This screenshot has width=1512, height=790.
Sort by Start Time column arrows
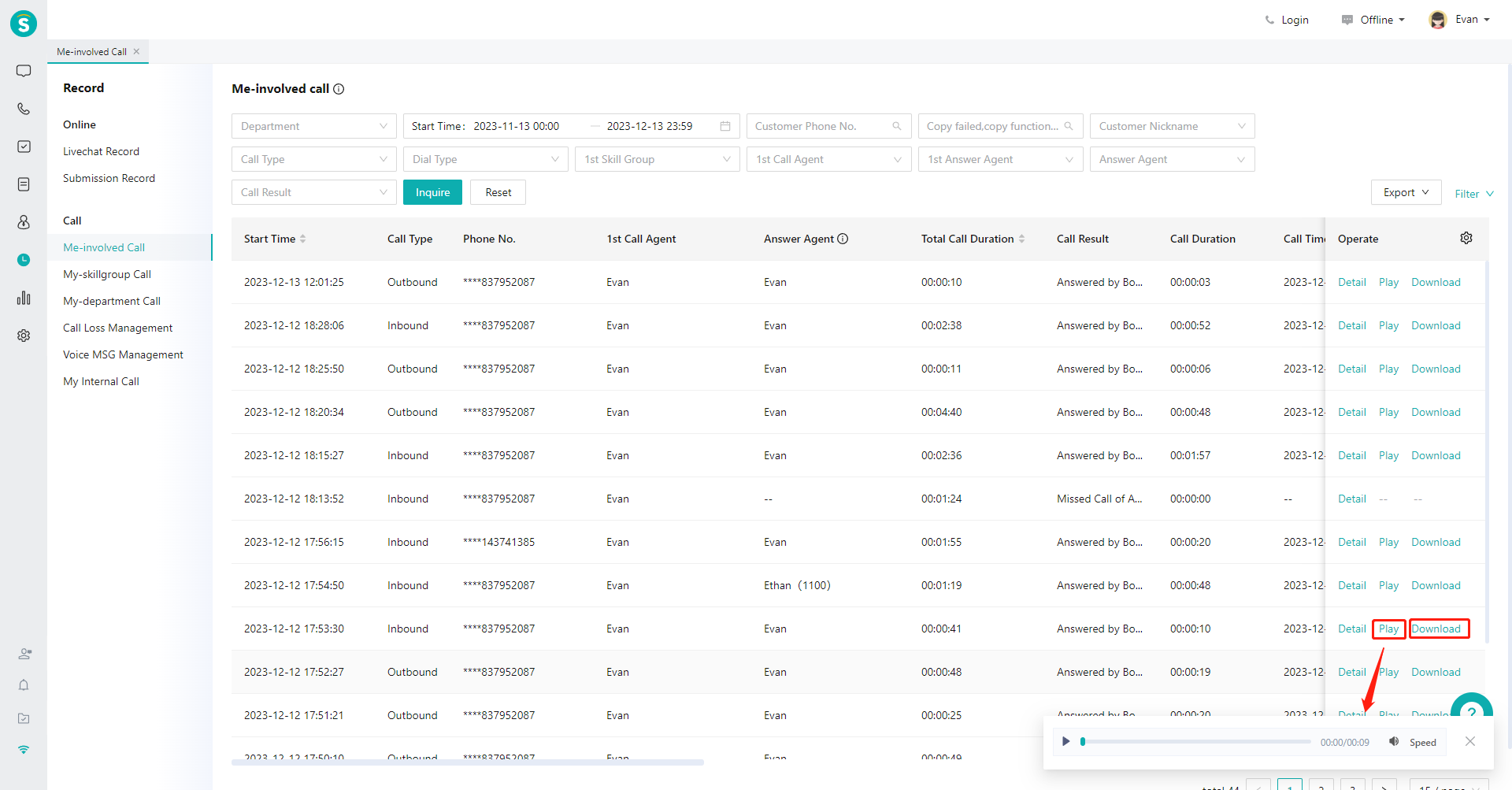tap(302, 239)
